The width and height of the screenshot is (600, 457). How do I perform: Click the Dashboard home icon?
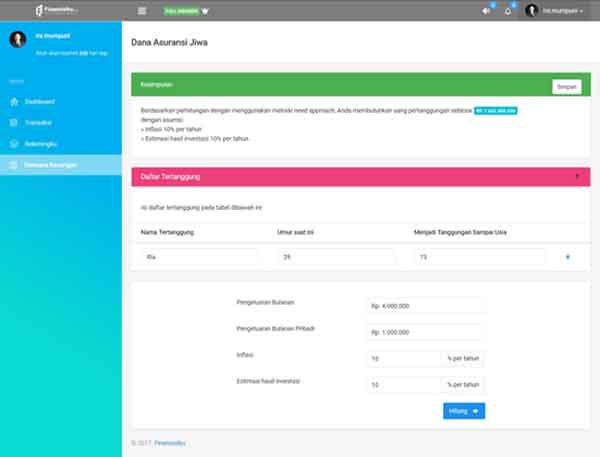(13, 102)
